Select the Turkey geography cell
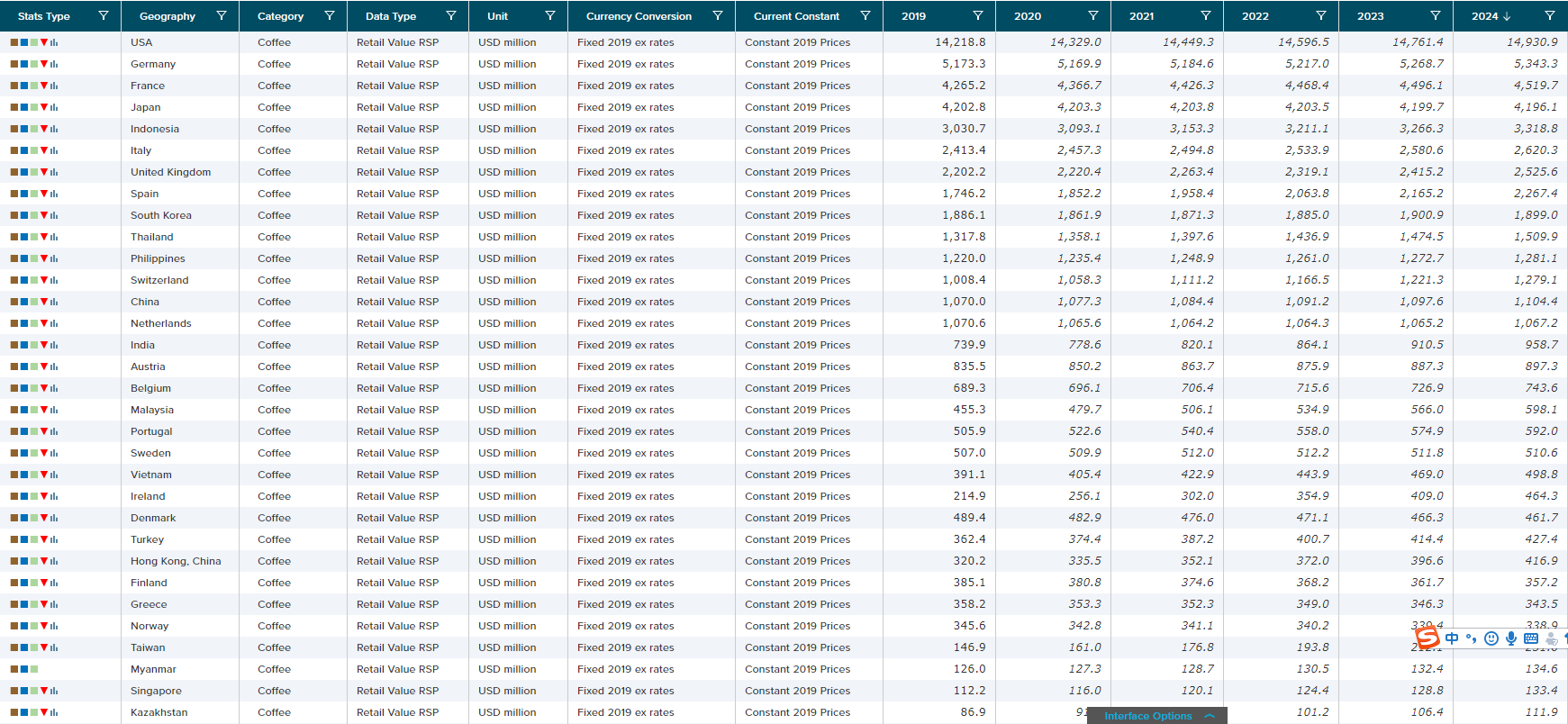 click(x=180, y=539)
